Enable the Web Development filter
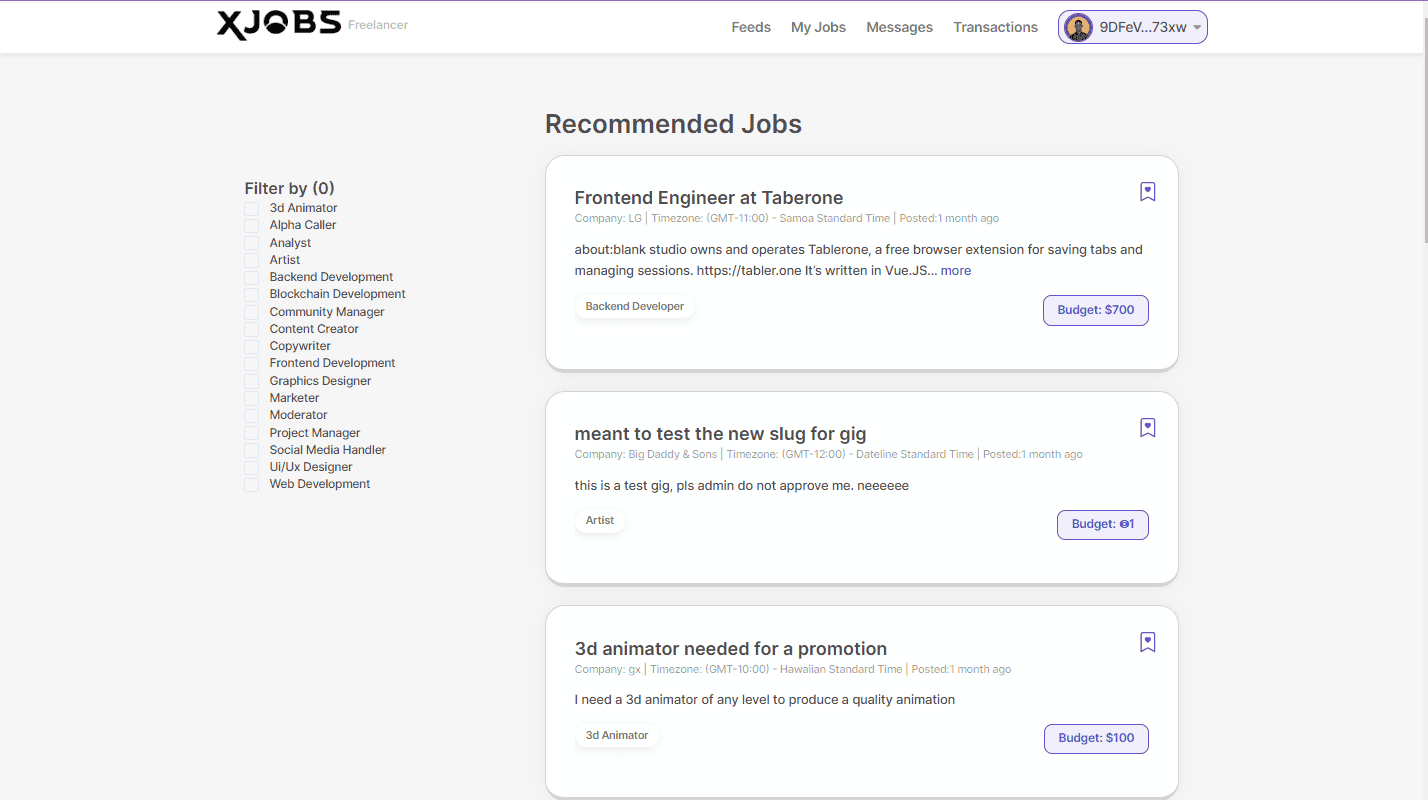1428x800 pixels. pos(252,484)
